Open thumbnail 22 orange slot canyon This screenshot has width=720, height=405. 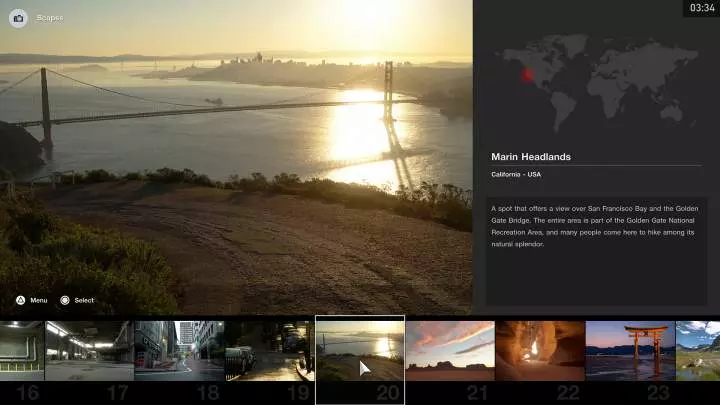click(539, 350)
